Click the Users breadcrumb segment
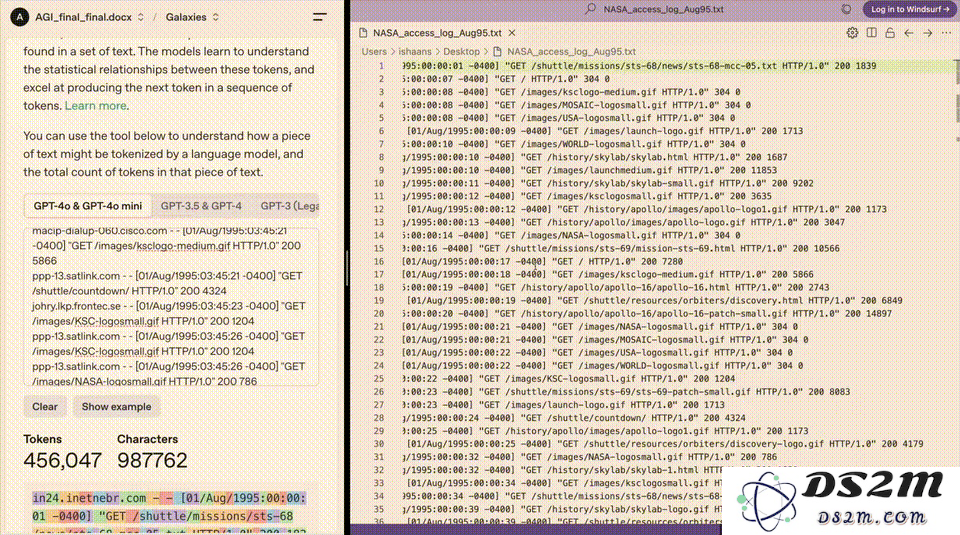 coord(374,52)
